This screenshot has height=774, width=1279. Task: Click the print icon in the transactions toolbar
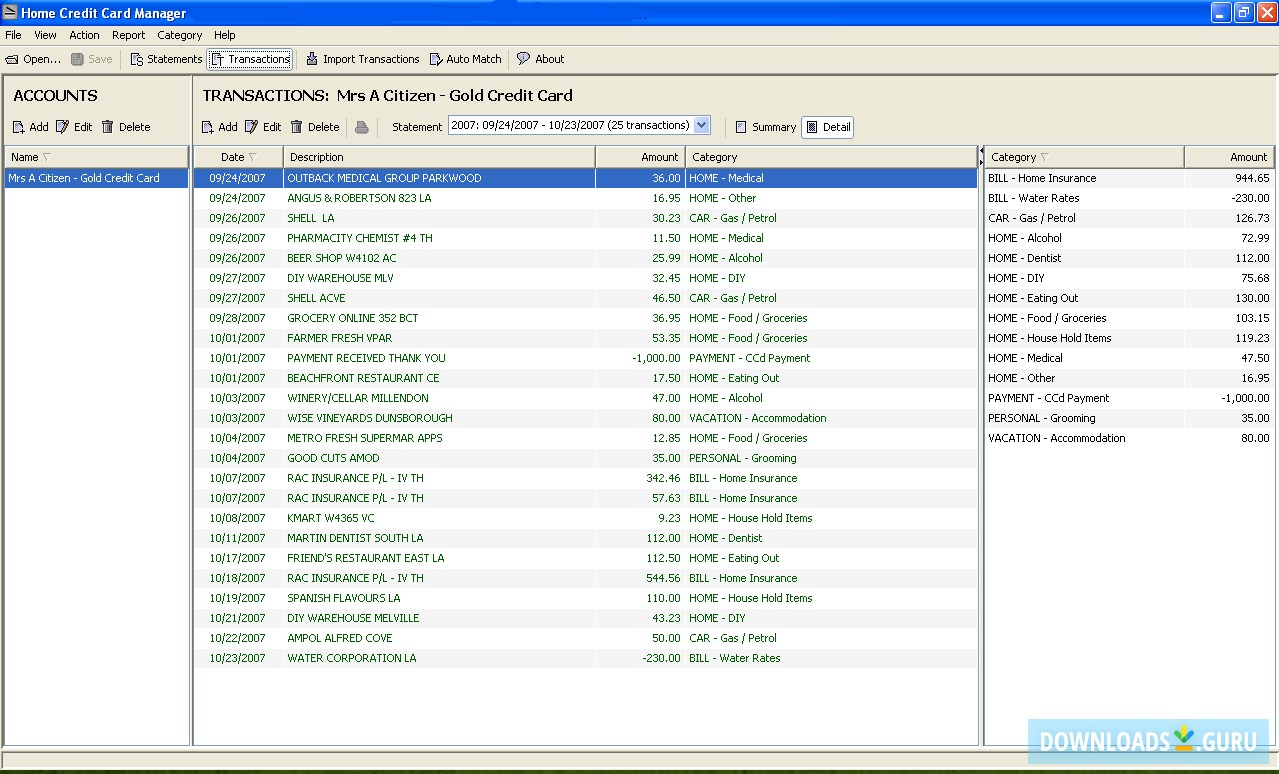[x=361, y=126]
